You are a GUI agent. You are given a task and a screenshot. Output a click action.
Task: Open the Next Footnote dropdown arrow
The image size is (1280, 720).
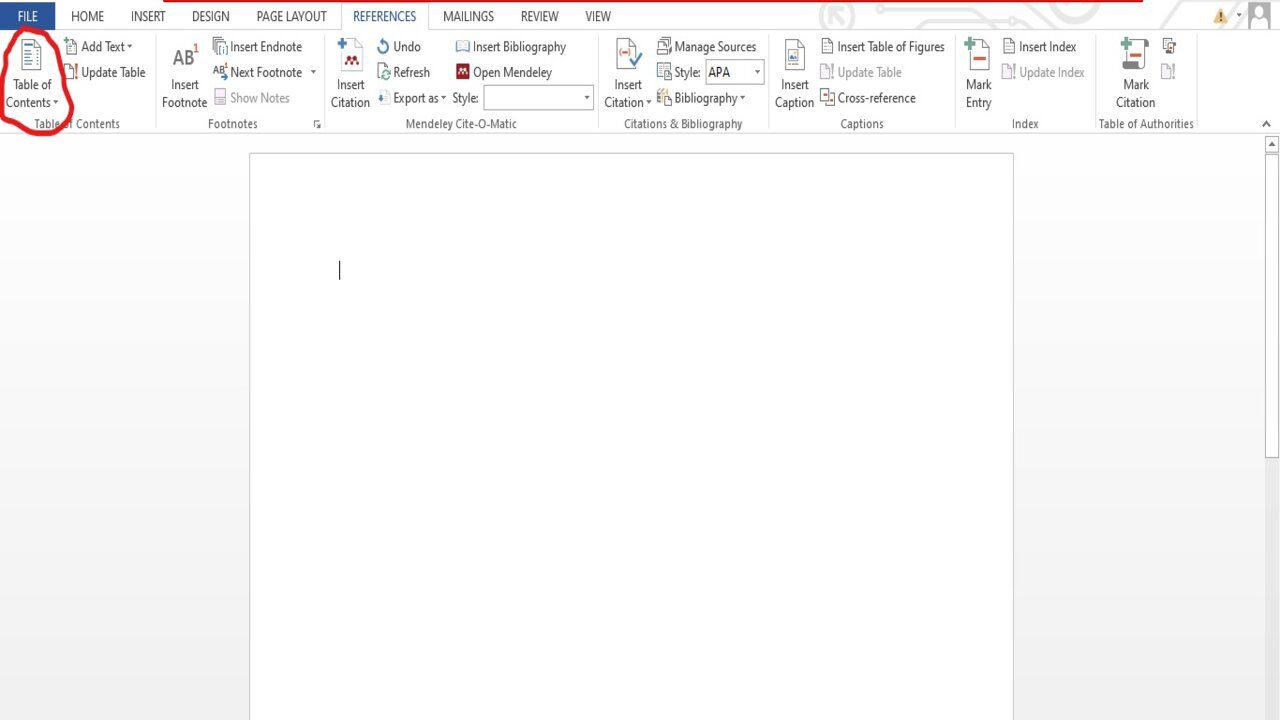(313, 72)
